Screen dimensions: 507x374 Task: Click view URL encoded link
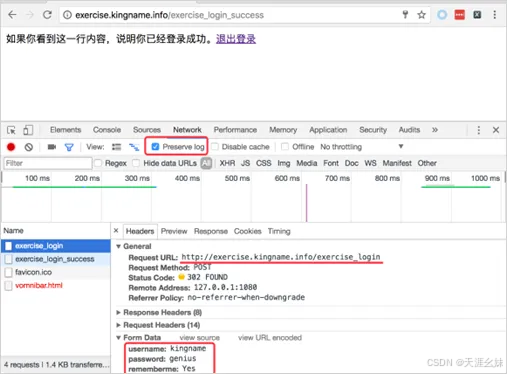tap(270, 338)
